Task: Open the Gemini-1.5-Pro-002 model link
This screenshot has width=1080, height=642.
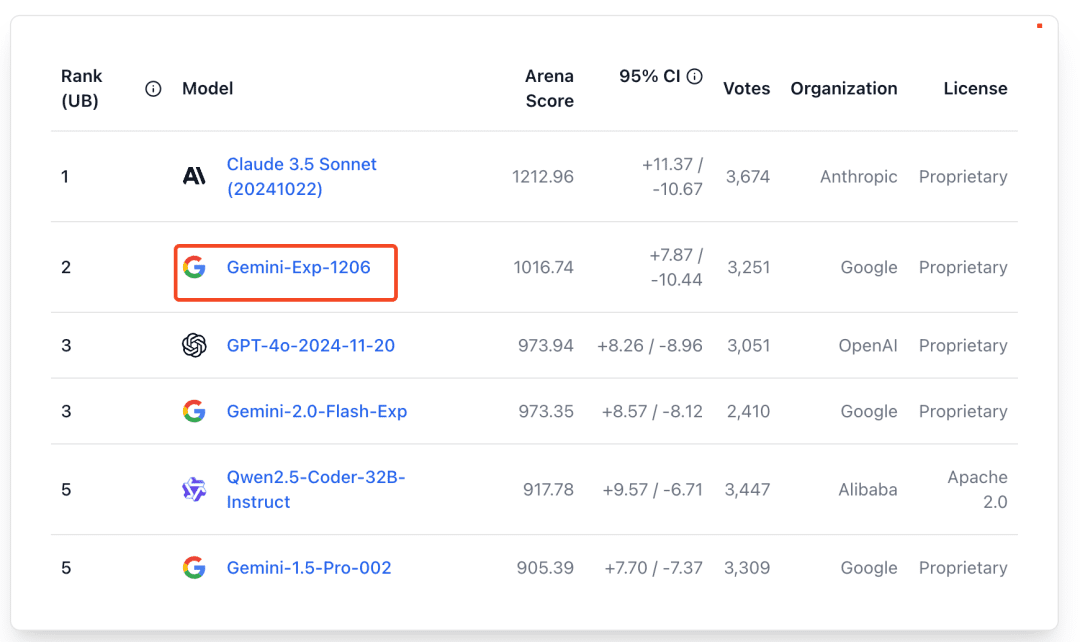Action: [309, 568]
